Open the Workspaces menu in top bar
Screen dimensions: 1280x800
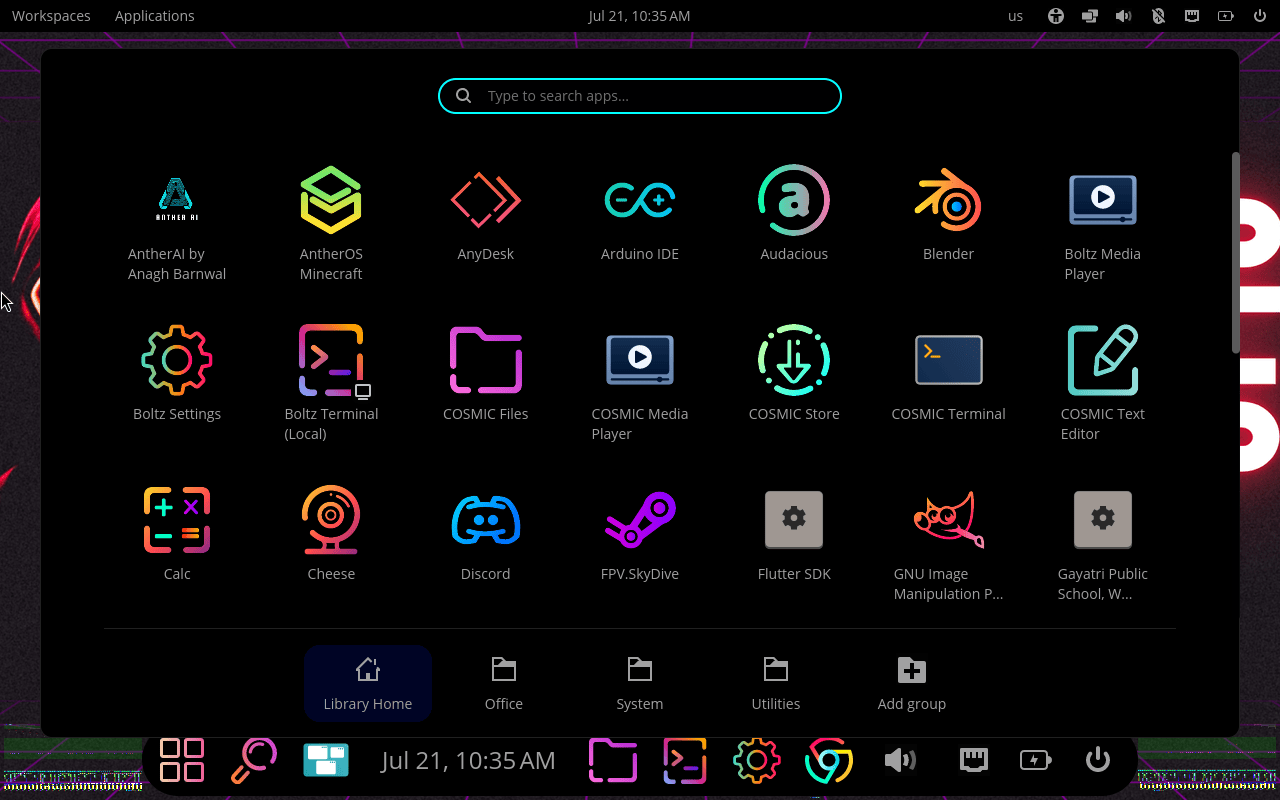point(51,16)
